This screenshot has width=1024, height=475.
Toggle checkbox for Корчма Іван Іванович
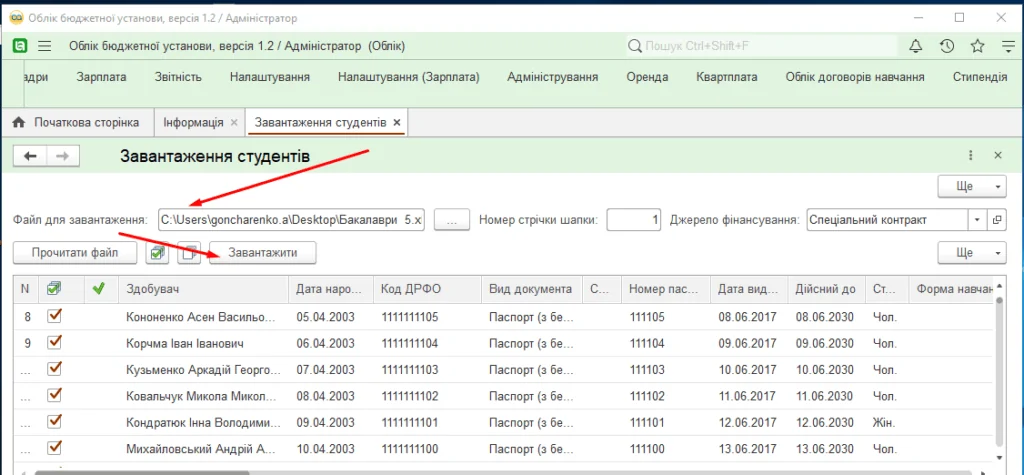[x=55, y=342]
